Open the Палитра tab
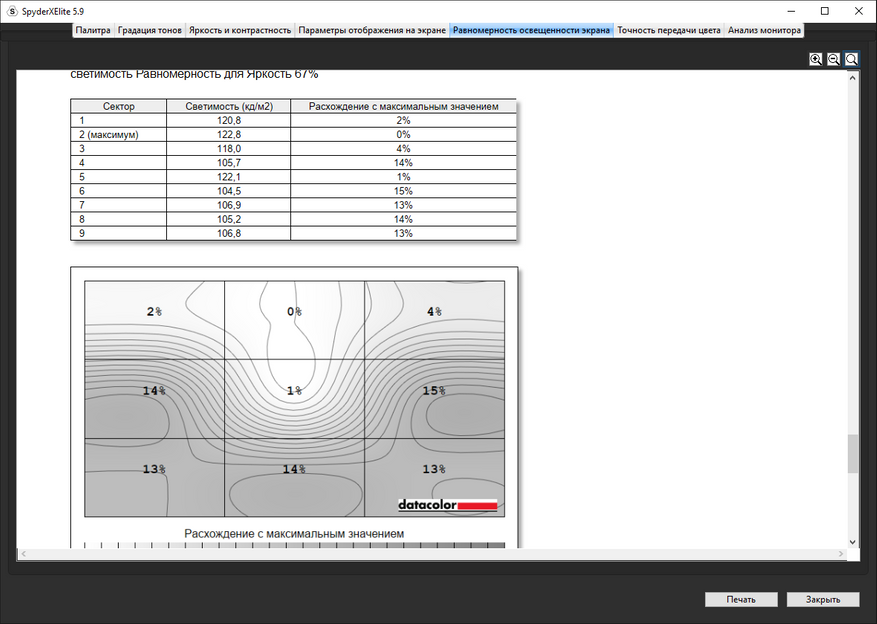Viewport: 877px width, 624px height. coord(93,30)
